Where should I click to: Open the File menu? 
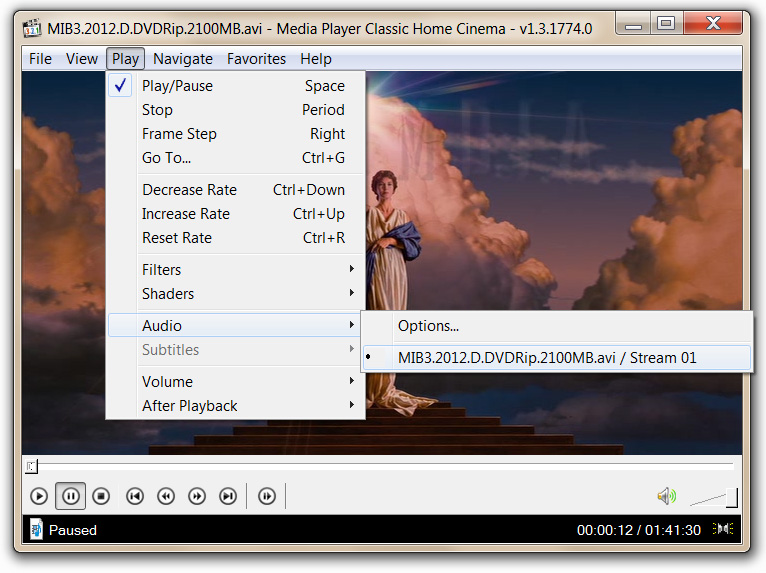pyautogui.click(x=40, y=59)
